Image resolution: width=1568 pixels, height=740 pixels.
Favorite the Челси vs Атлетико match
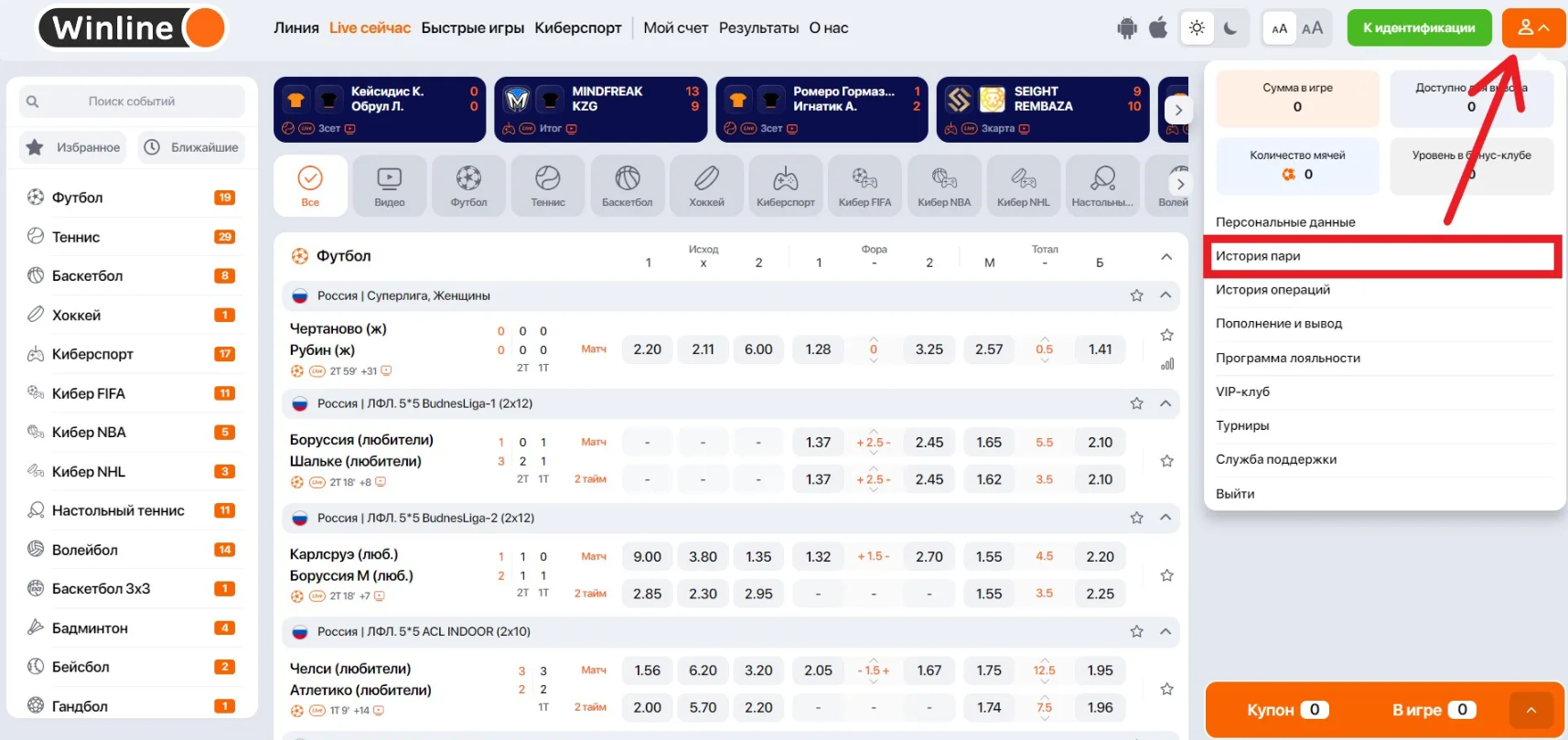(1166, 689)
